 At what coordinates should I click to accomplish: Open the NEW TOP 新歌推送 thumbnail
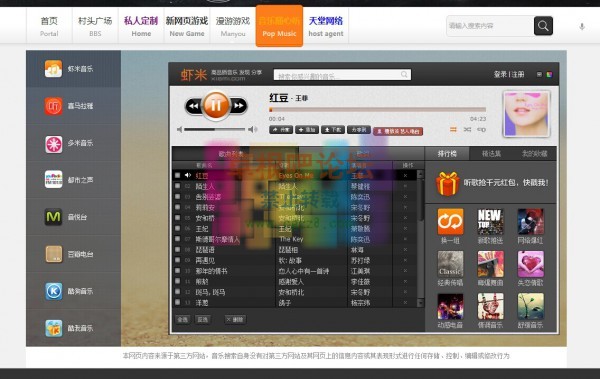coord(490,221)
